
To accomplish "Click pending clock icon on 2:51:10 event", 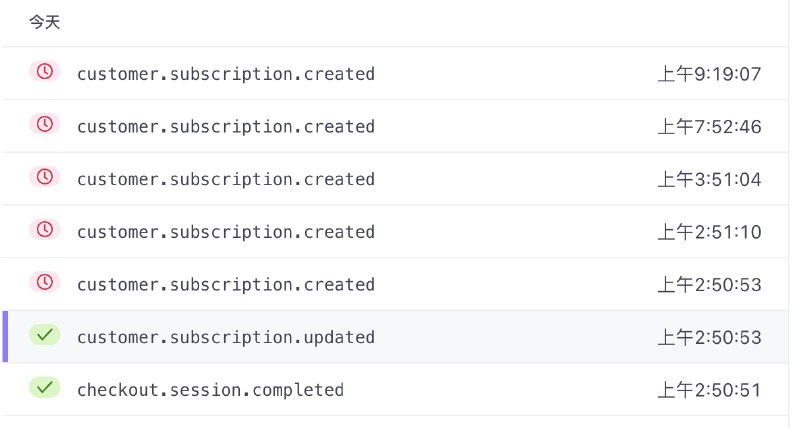I will pyautogui.click(x=45, y=229).
